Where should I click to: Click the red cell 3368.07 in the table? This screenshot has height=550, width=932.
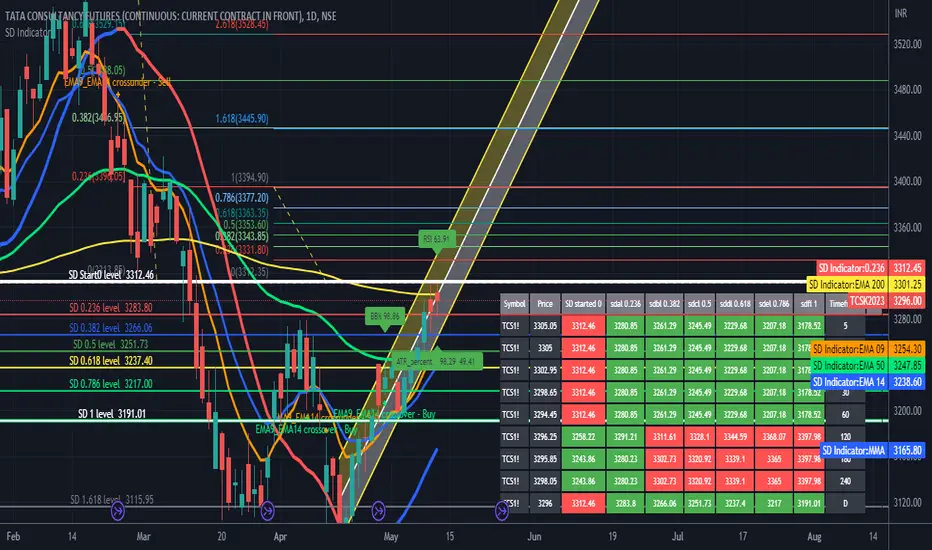pos(774,436)
